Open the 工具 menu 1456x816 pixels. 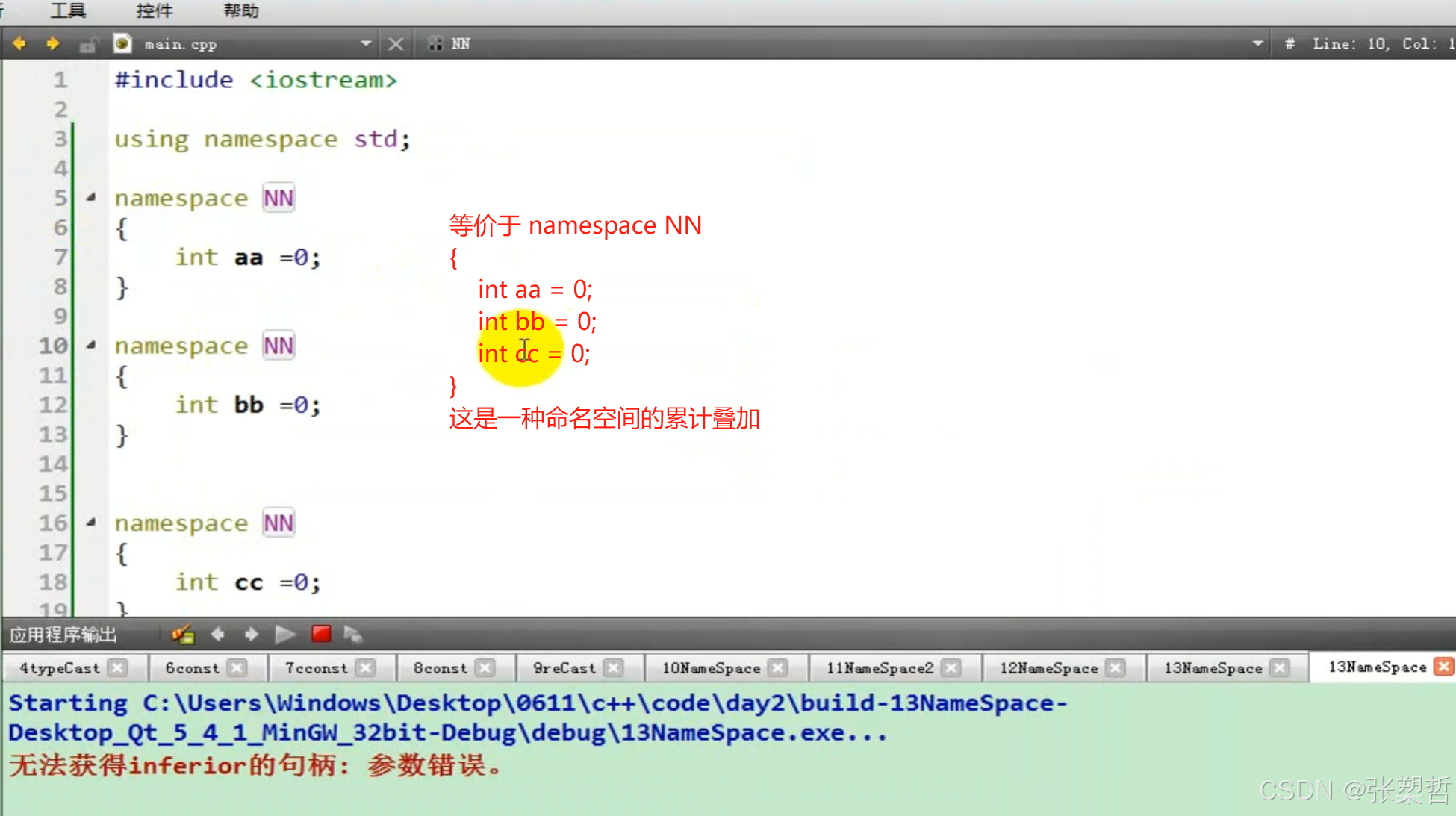(x=68, y=10)
